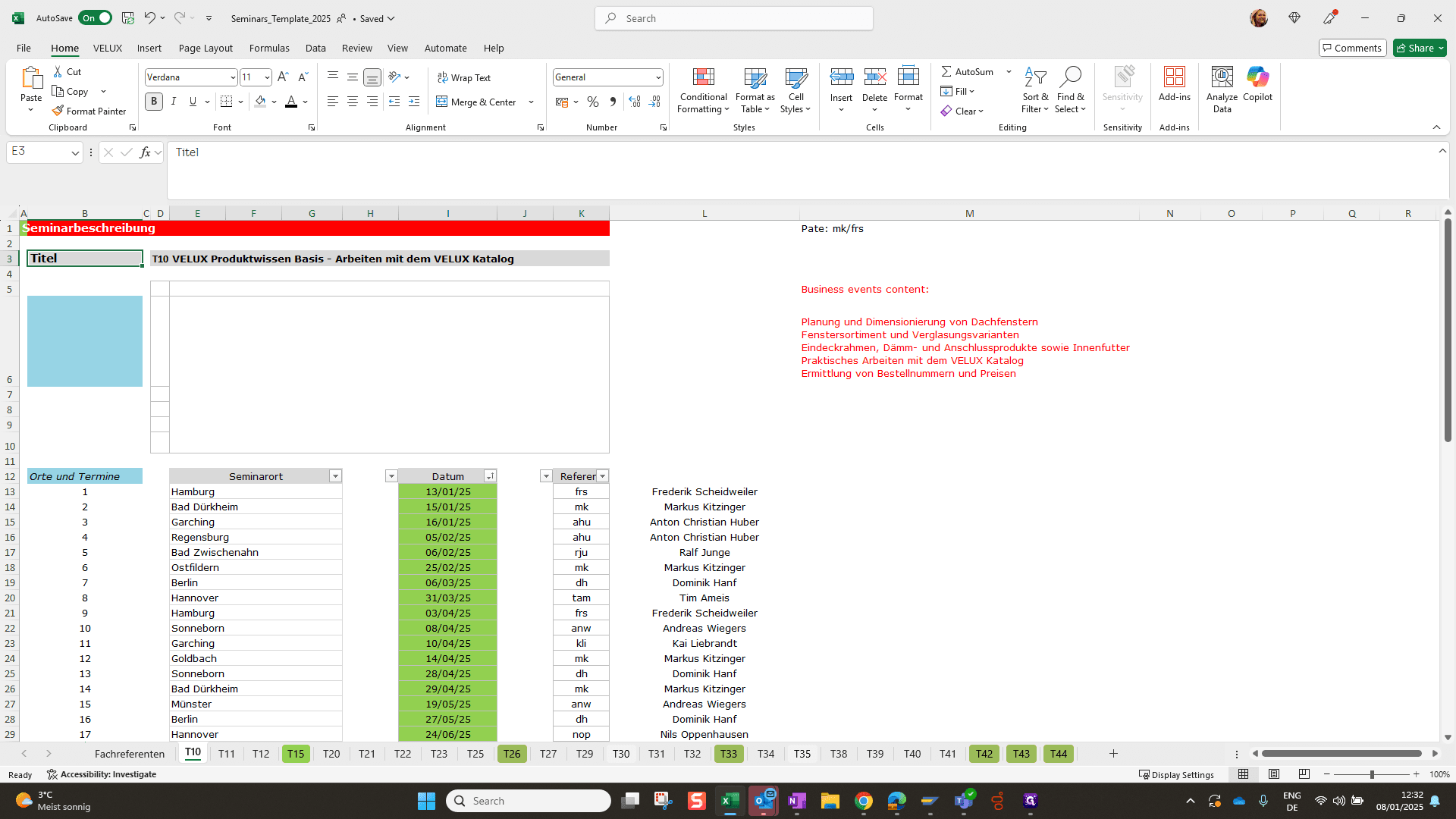Align text to the left

332,101
